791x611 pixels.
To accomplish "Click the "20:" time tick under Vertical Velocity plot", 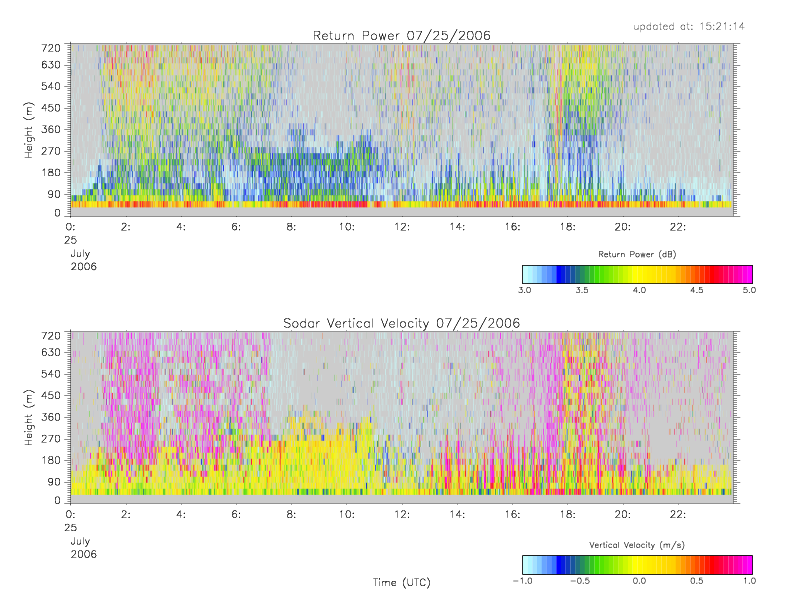I will [623, 515].
